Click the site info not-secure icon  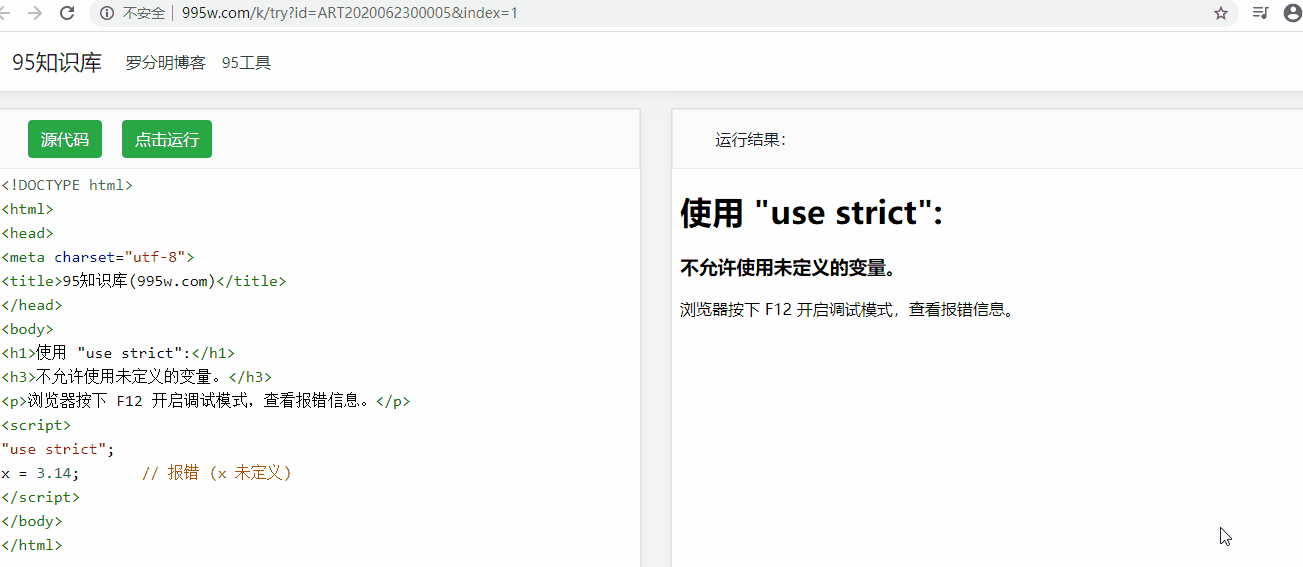(x=107, y=13)
